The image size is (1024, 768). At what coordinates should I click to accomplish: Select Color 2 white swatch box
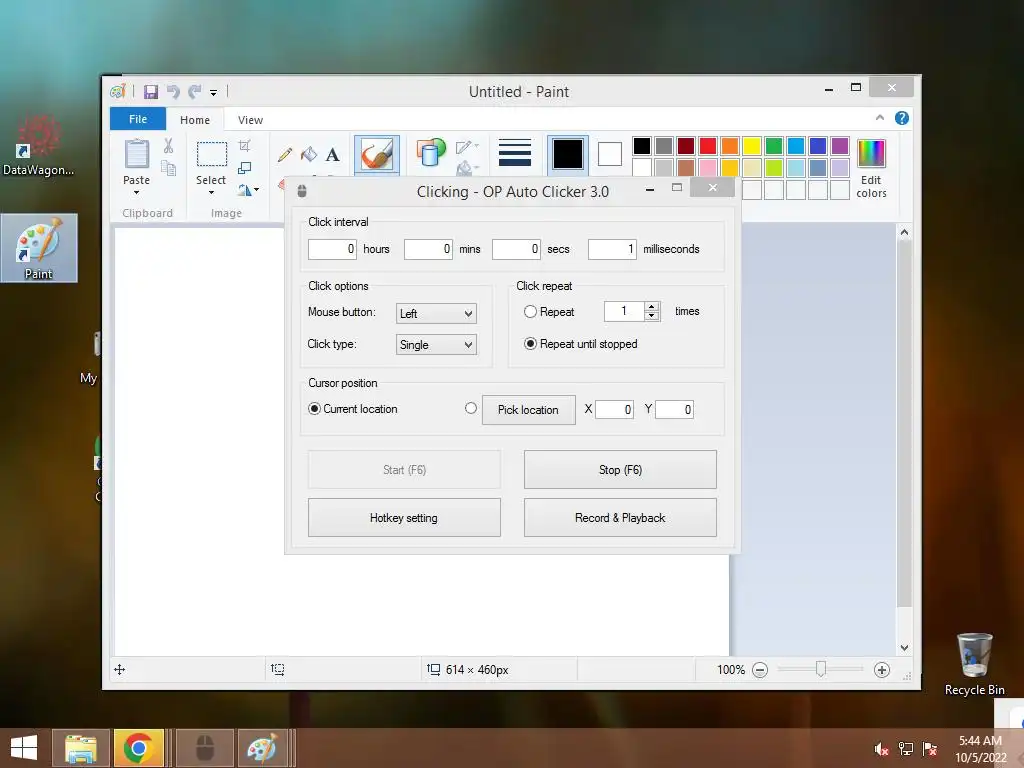click(609, 154)
